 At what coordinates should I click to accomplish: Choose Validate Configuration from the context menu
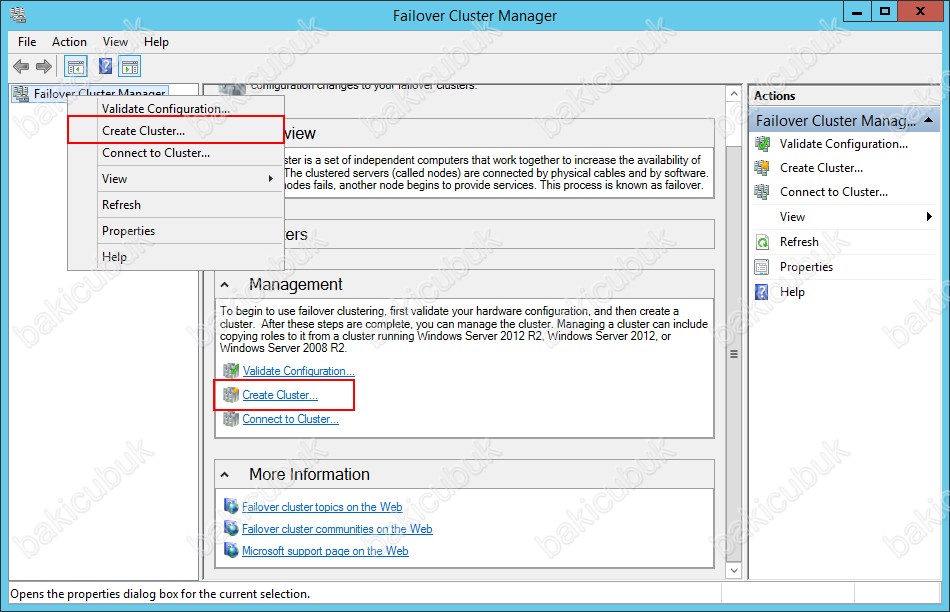click(176, 108)
